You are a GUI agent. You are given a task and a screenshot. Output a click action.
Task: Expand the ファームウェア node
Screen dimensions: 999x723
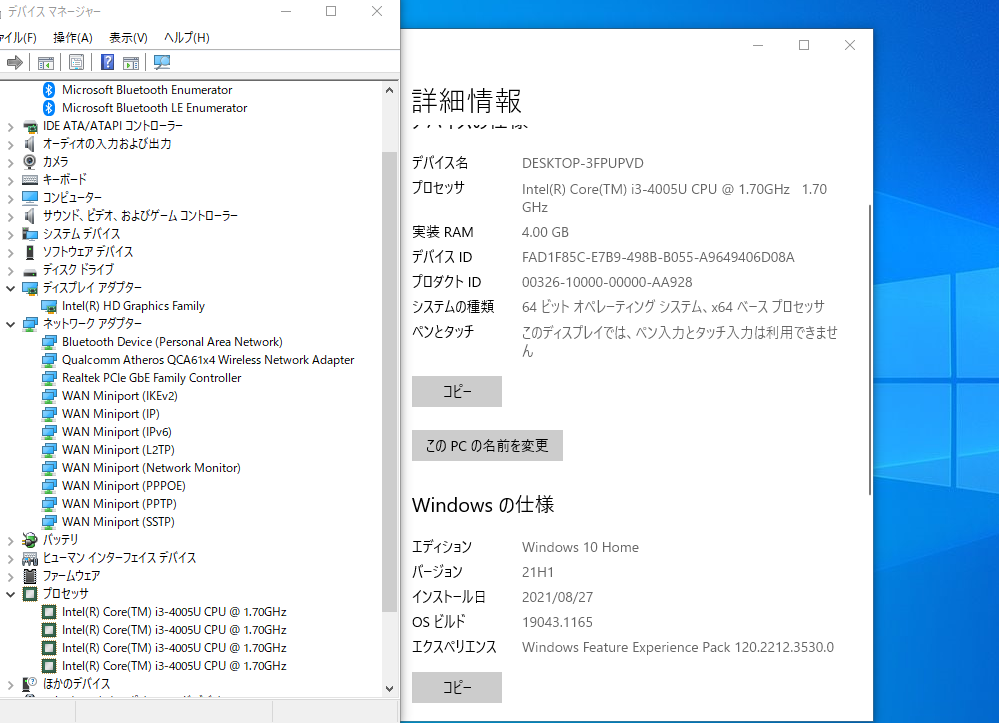[x=10, y=576]
